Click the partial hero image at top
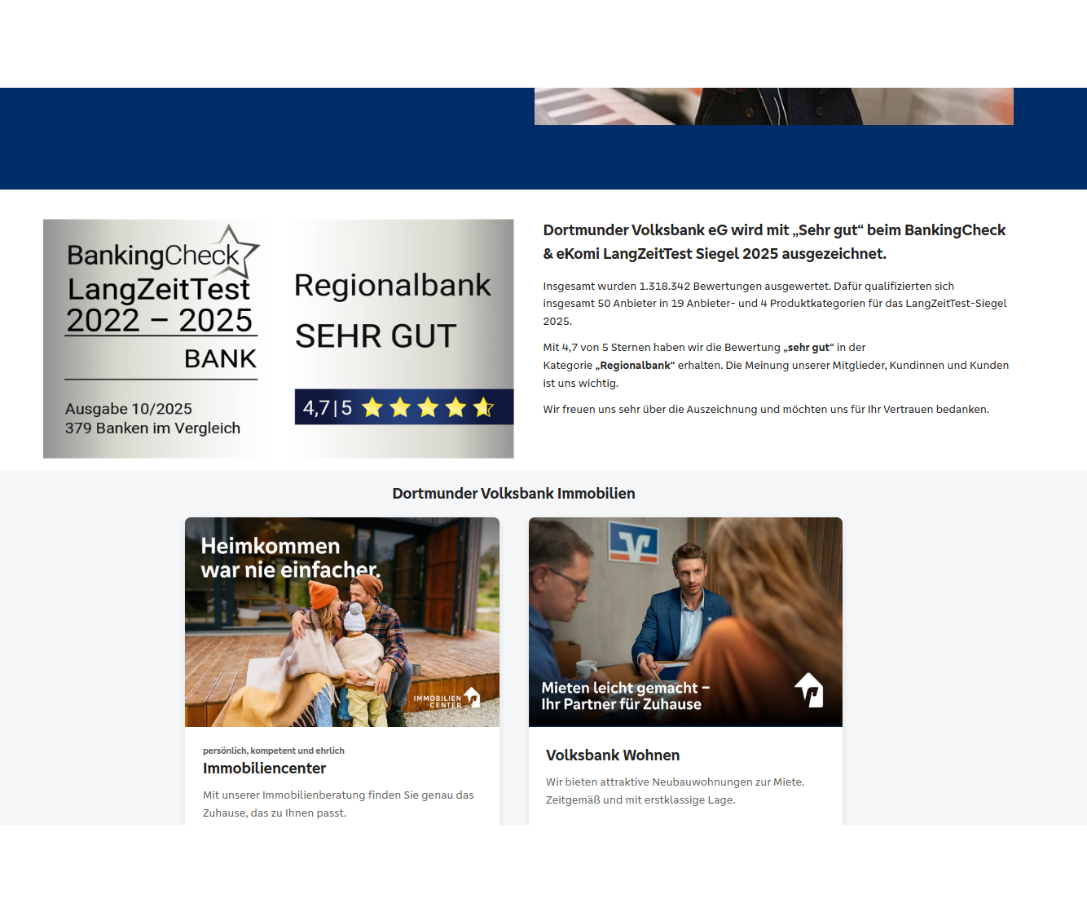 [x=773, y=106]
